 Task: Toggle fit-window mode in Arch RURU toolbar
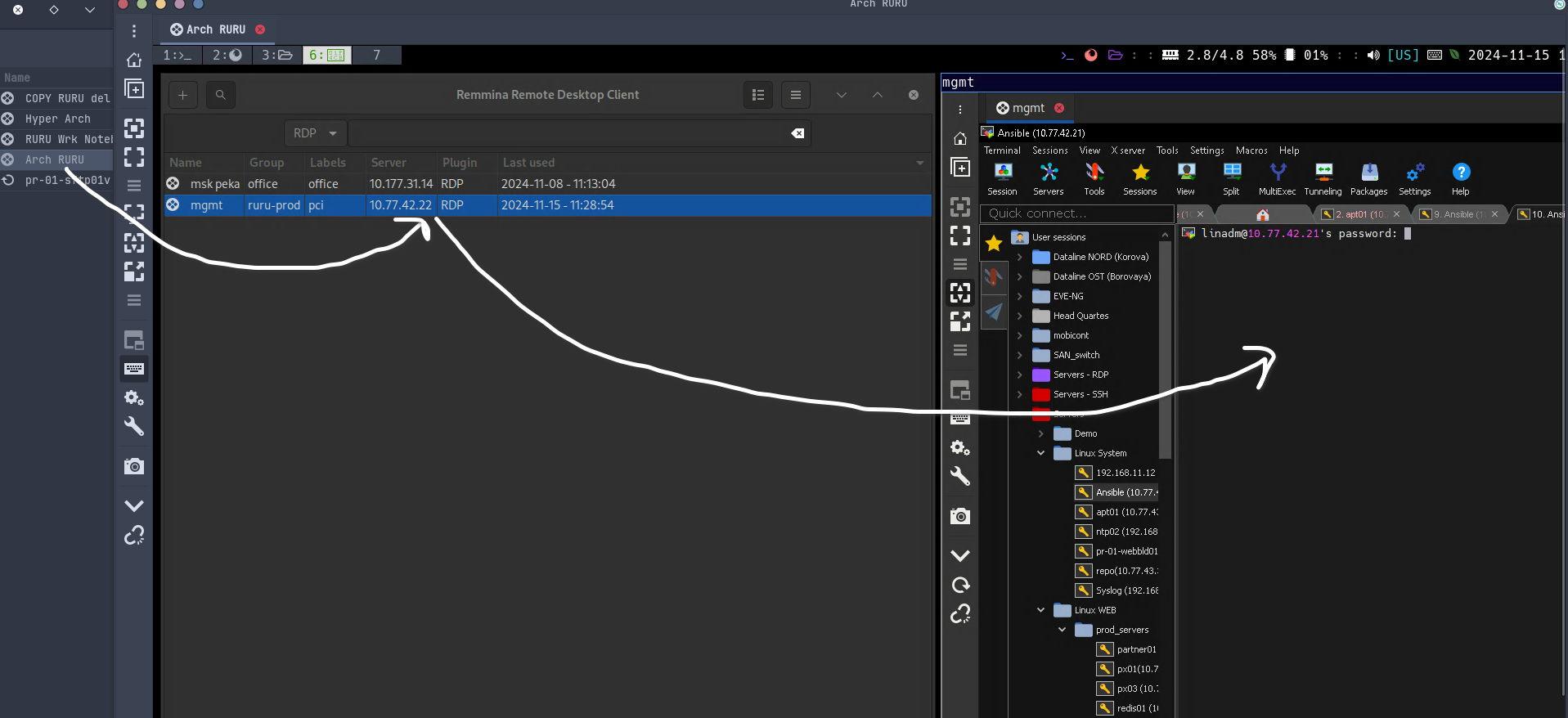(134, 128)
